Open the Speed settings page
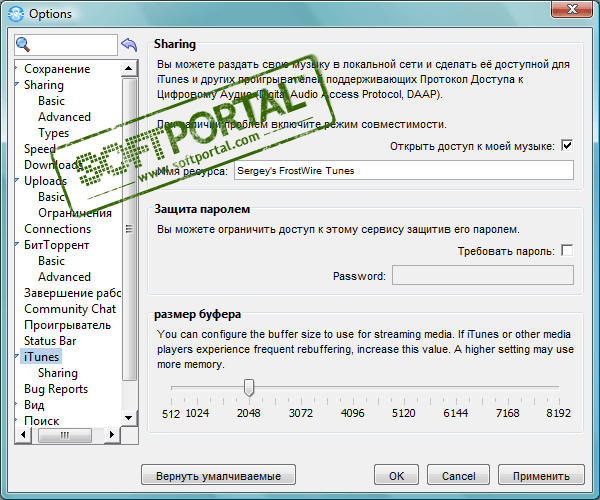This screenshot has width=600, height=500. point(40,149)
